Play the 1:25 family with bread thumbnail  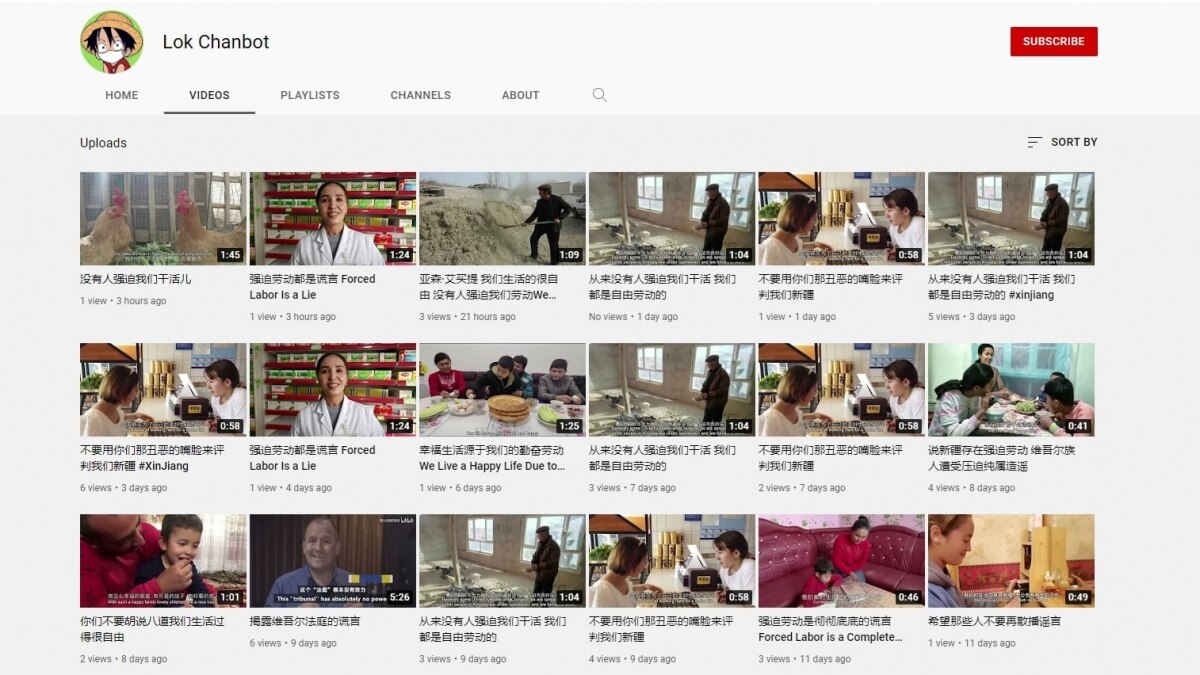click(x=502, y=389)
